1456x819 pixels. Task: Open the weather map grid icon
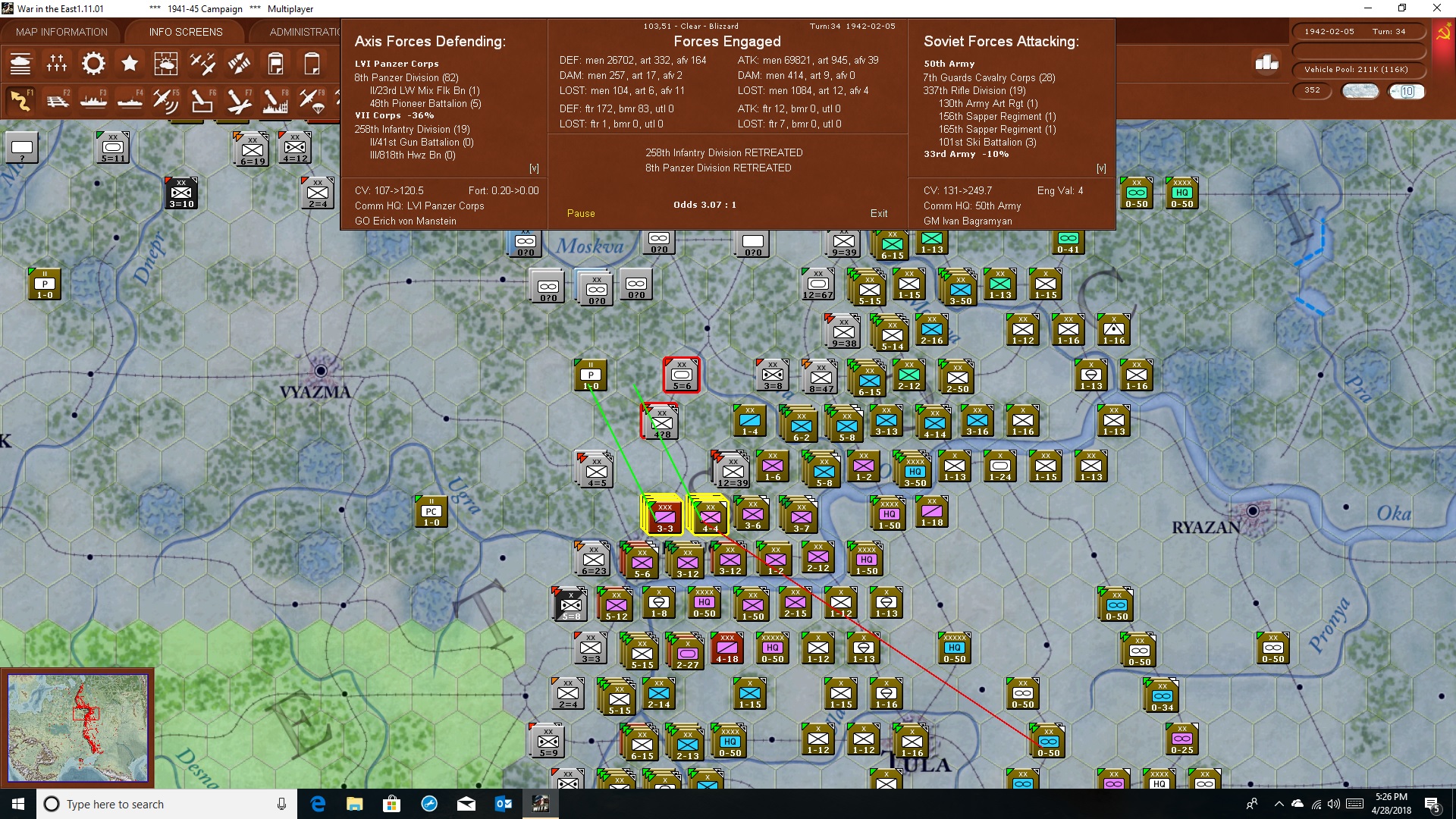pyautogui.click(x=166, y=64)
